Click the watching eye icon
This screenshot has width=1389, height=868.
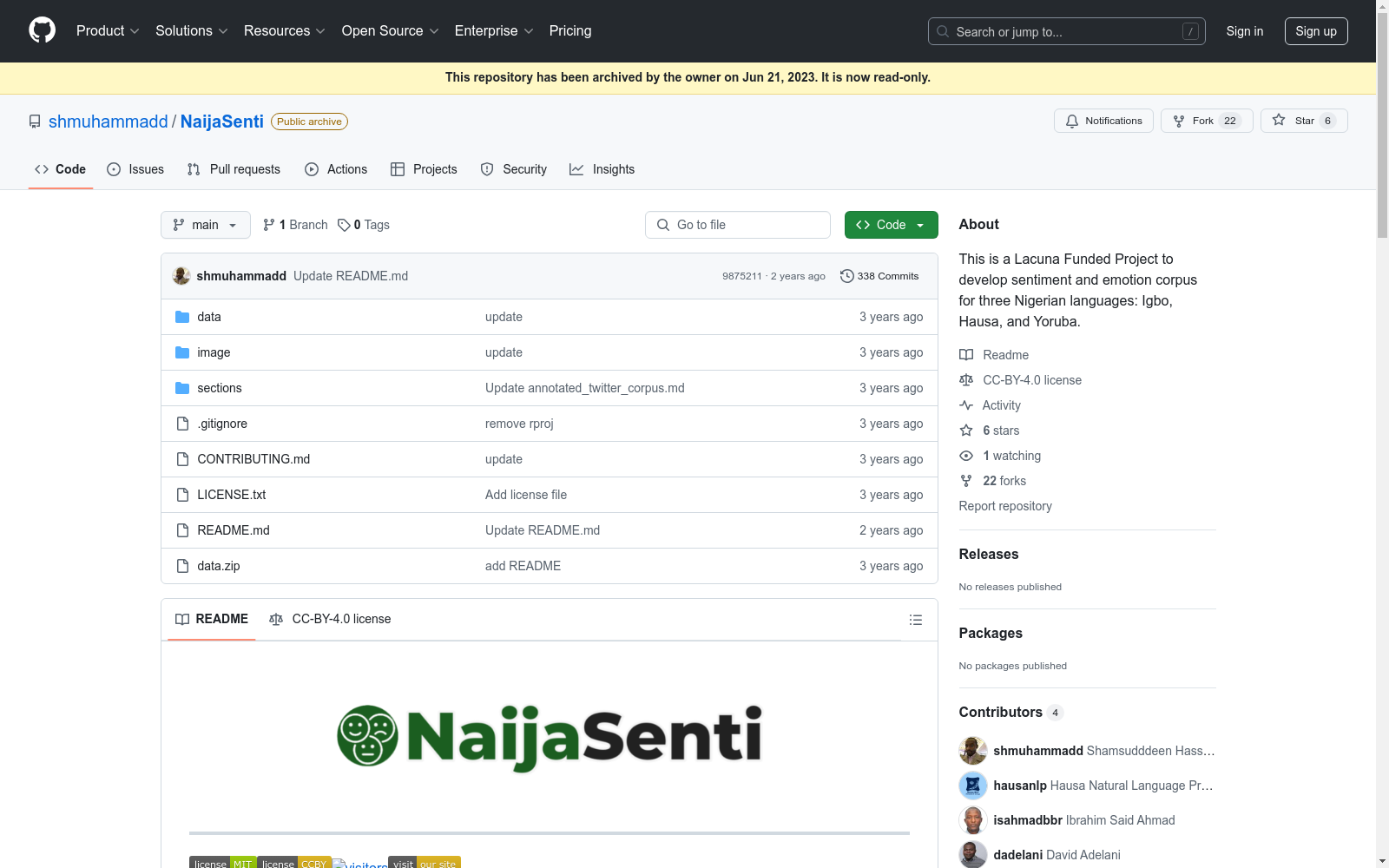[966, 456]
